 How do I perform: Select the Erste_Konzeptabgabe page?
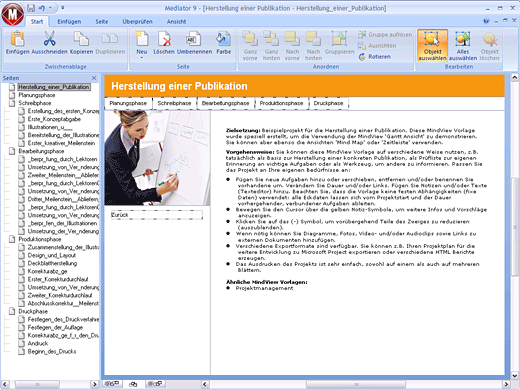54,119
